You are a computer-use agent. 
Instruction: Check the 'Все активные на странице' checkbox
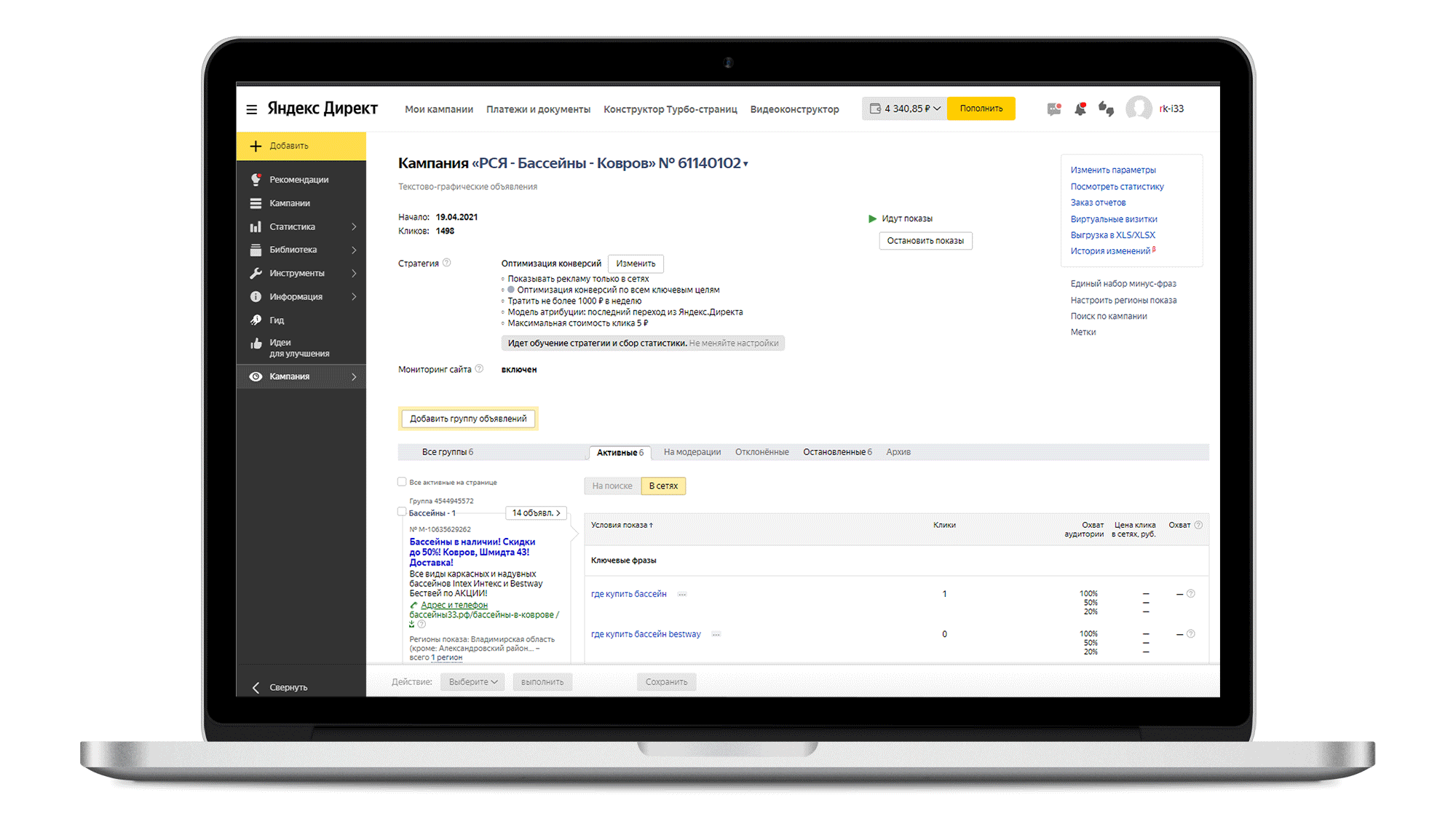click(402, 482)
